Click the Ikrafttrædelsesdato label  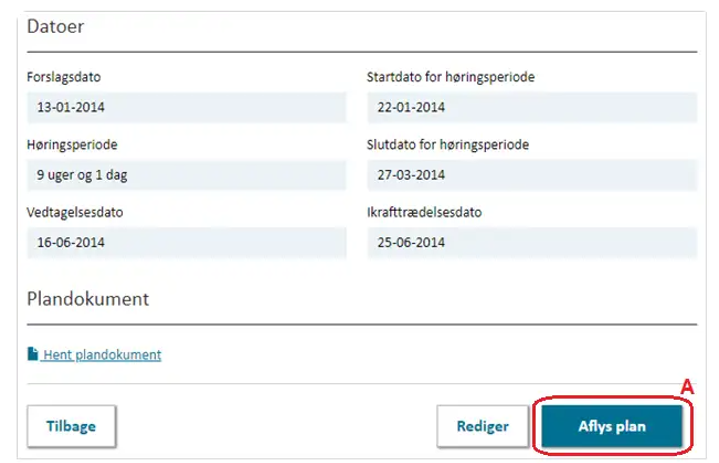(x=424, y=212)
